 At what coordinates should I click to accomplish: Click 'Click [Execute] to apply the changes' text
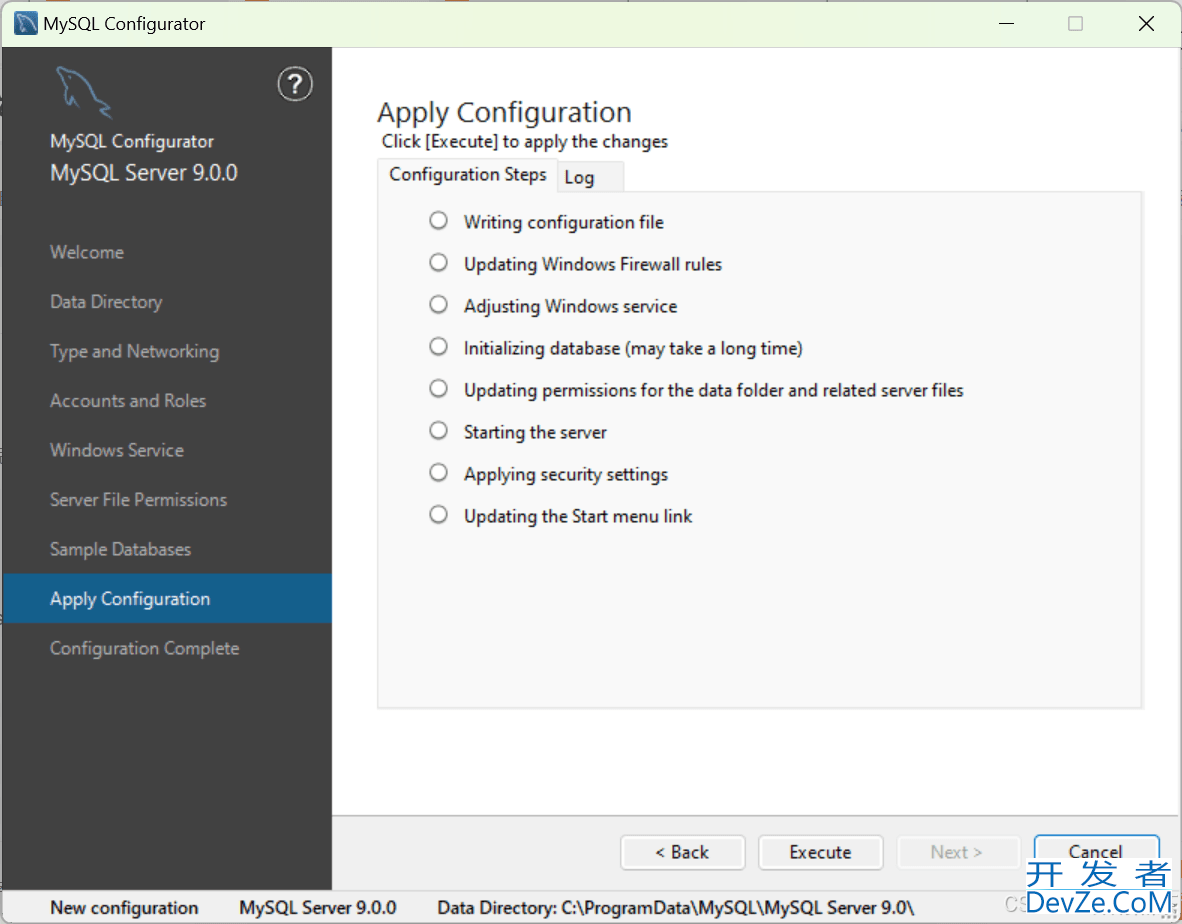click(x=525, y=142)
